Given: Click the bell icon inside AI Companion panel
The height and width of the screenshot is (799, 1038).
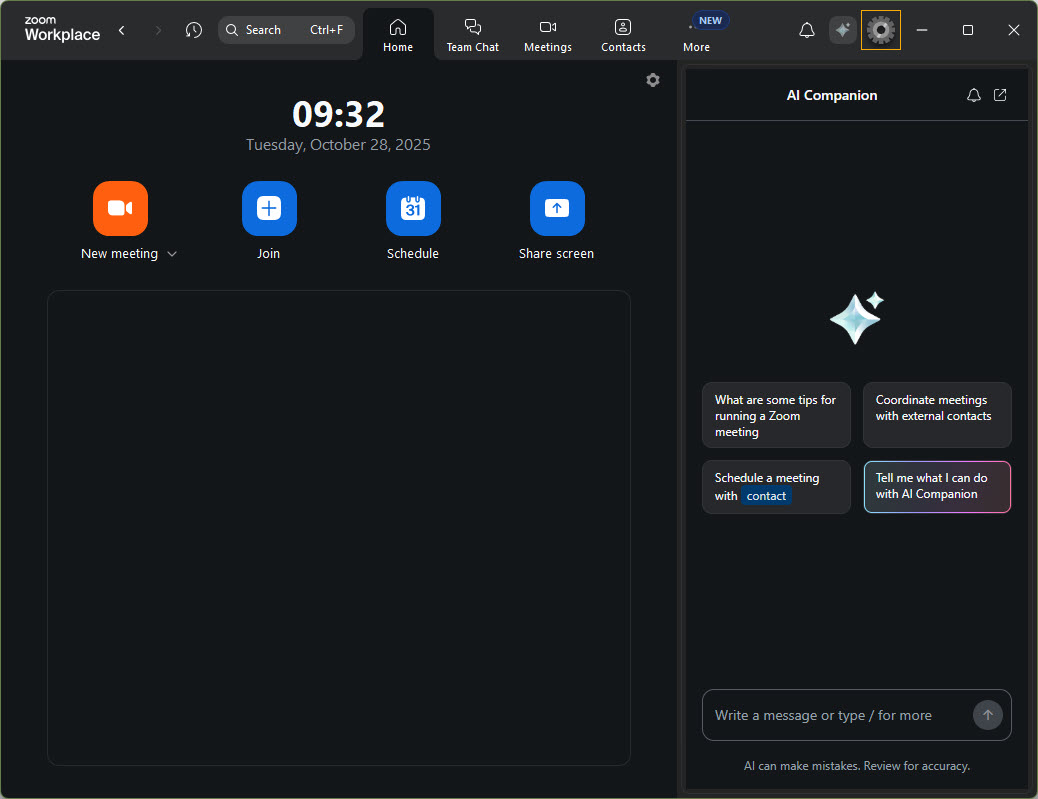Looking at the screenshot, I should pyautogui.click(x=973, y=94).
